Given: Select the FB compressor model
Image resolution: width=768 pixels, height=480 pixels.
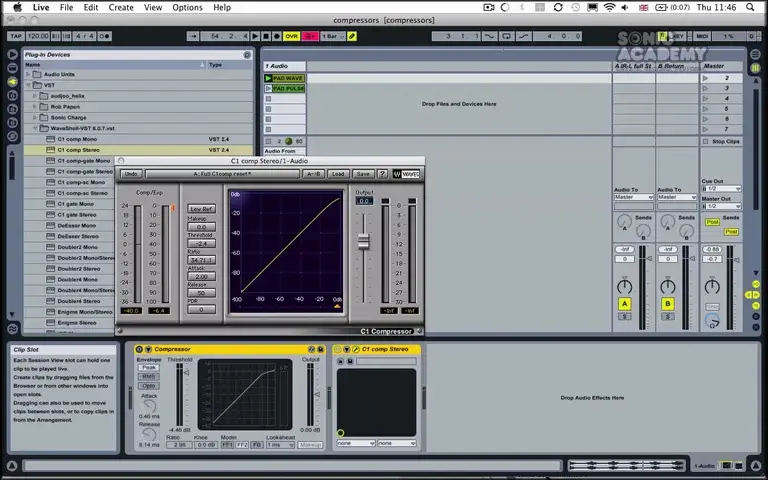Looking at the screenshot, I should point(257,445).
